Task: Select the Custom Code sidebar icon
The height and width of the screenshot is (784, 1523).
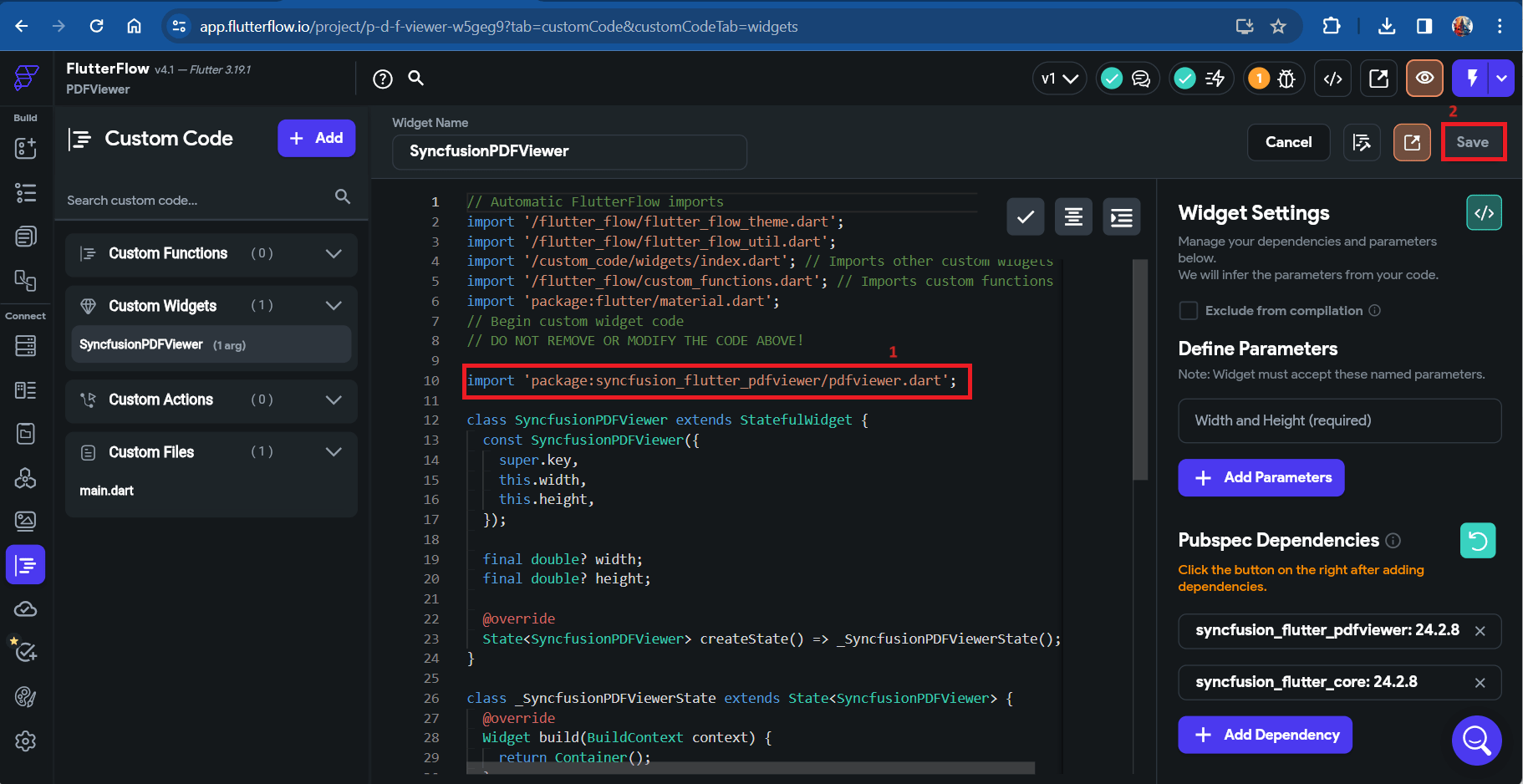Action: point(26,565)
